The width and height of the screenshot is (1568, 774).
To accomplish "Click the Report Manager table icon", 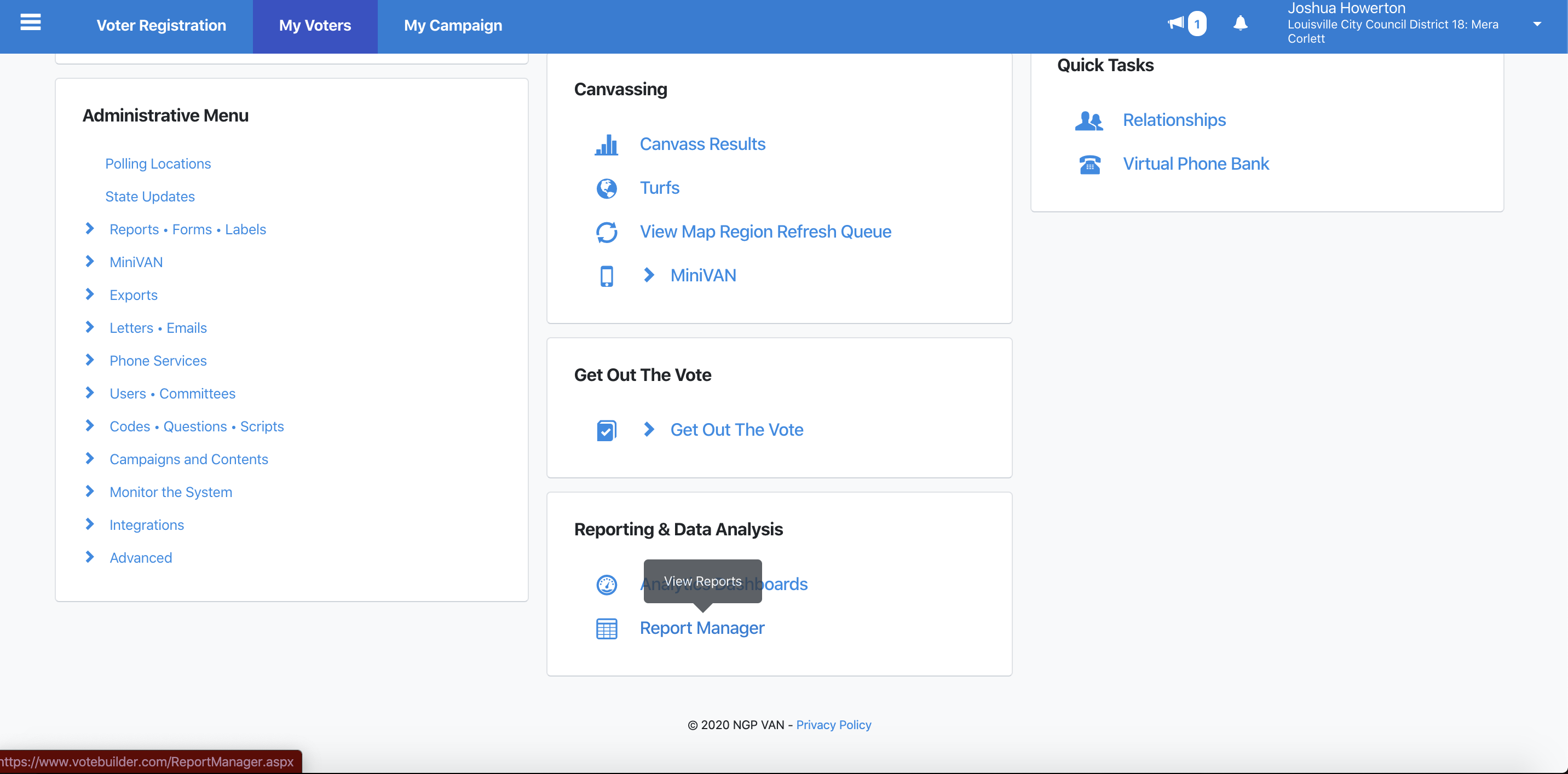I will click(x=606, y=628).
